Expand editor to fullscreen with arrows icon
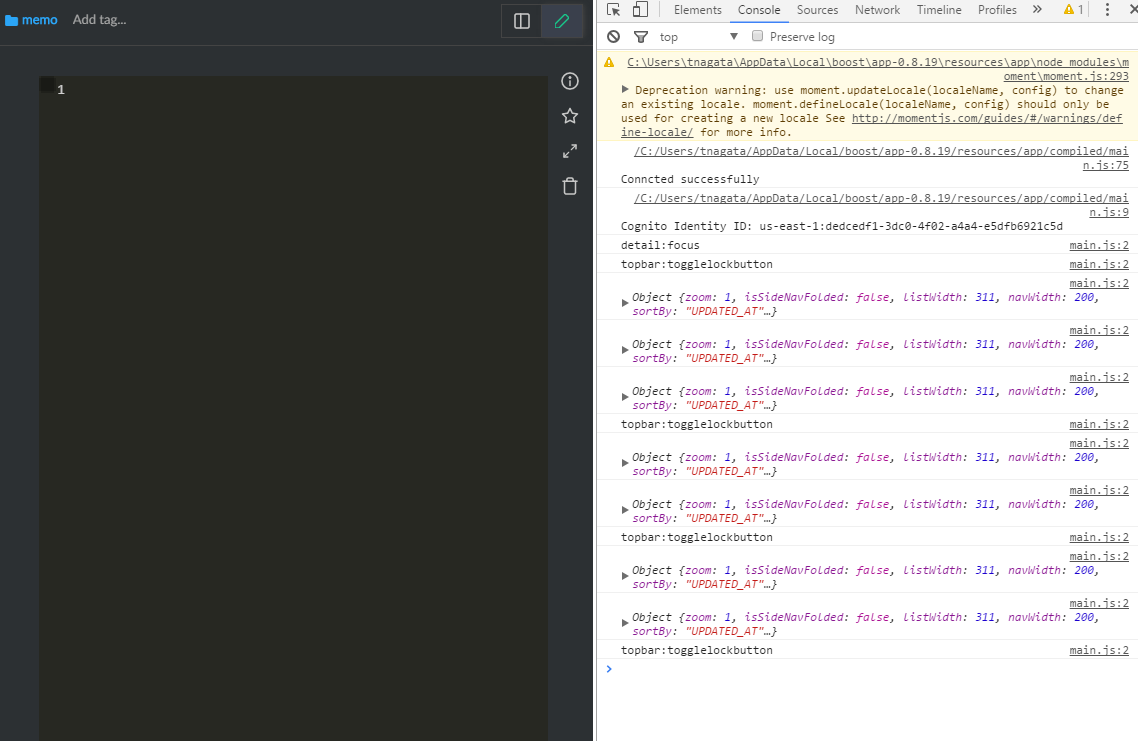 click(570, 151)
